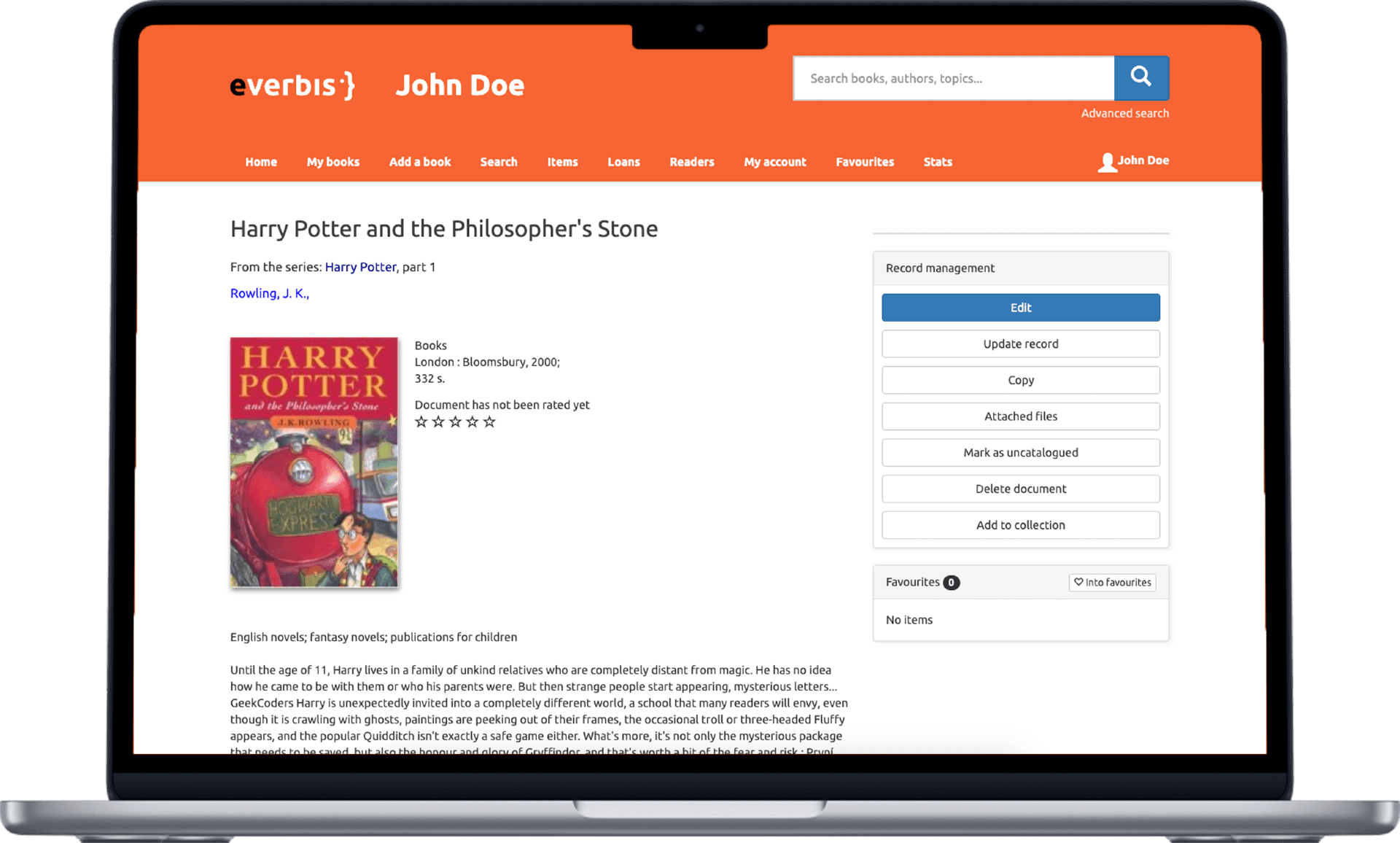Open the My books menu item
This screenshot has height=843, width=1400.
tap(333, 162)
